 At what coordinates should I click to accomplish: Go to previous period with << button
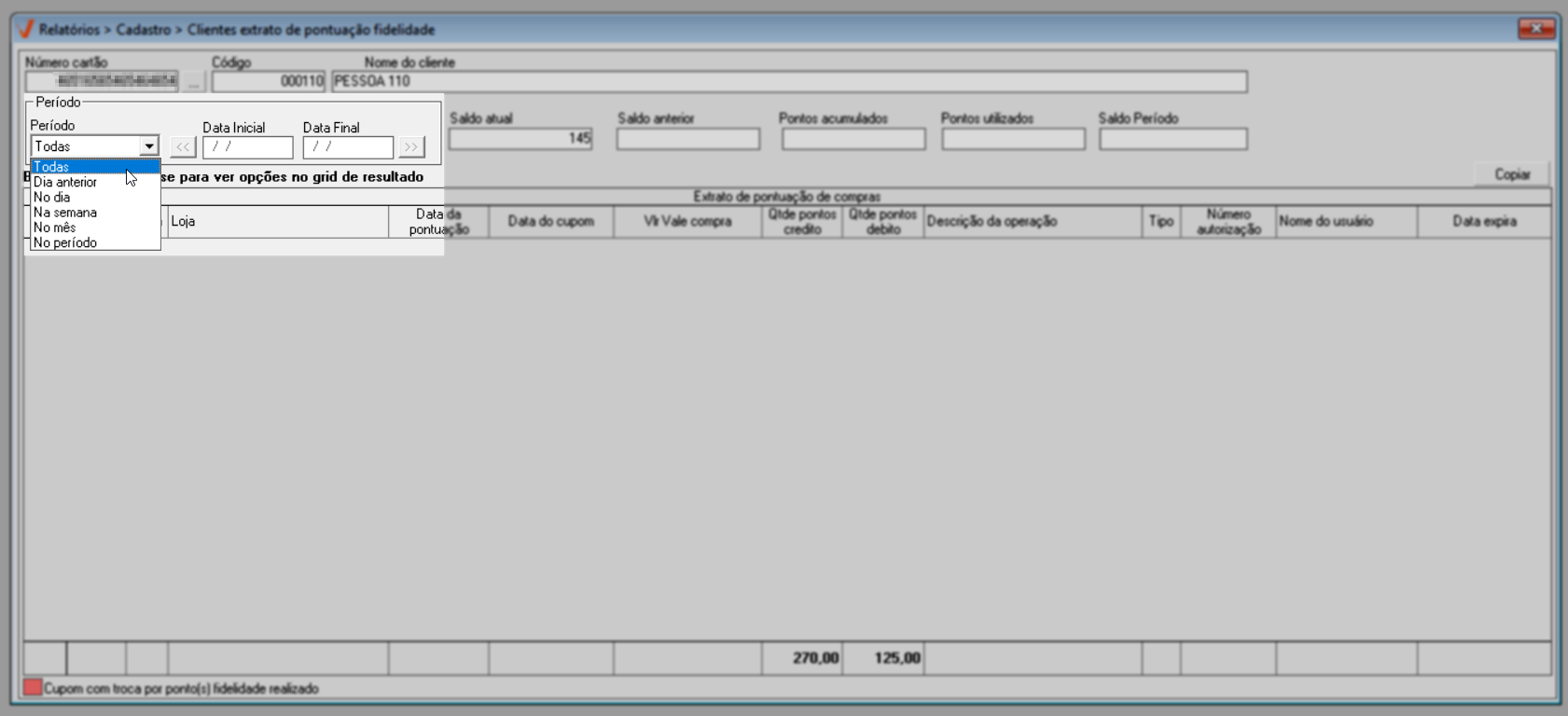tap(183, 147)
